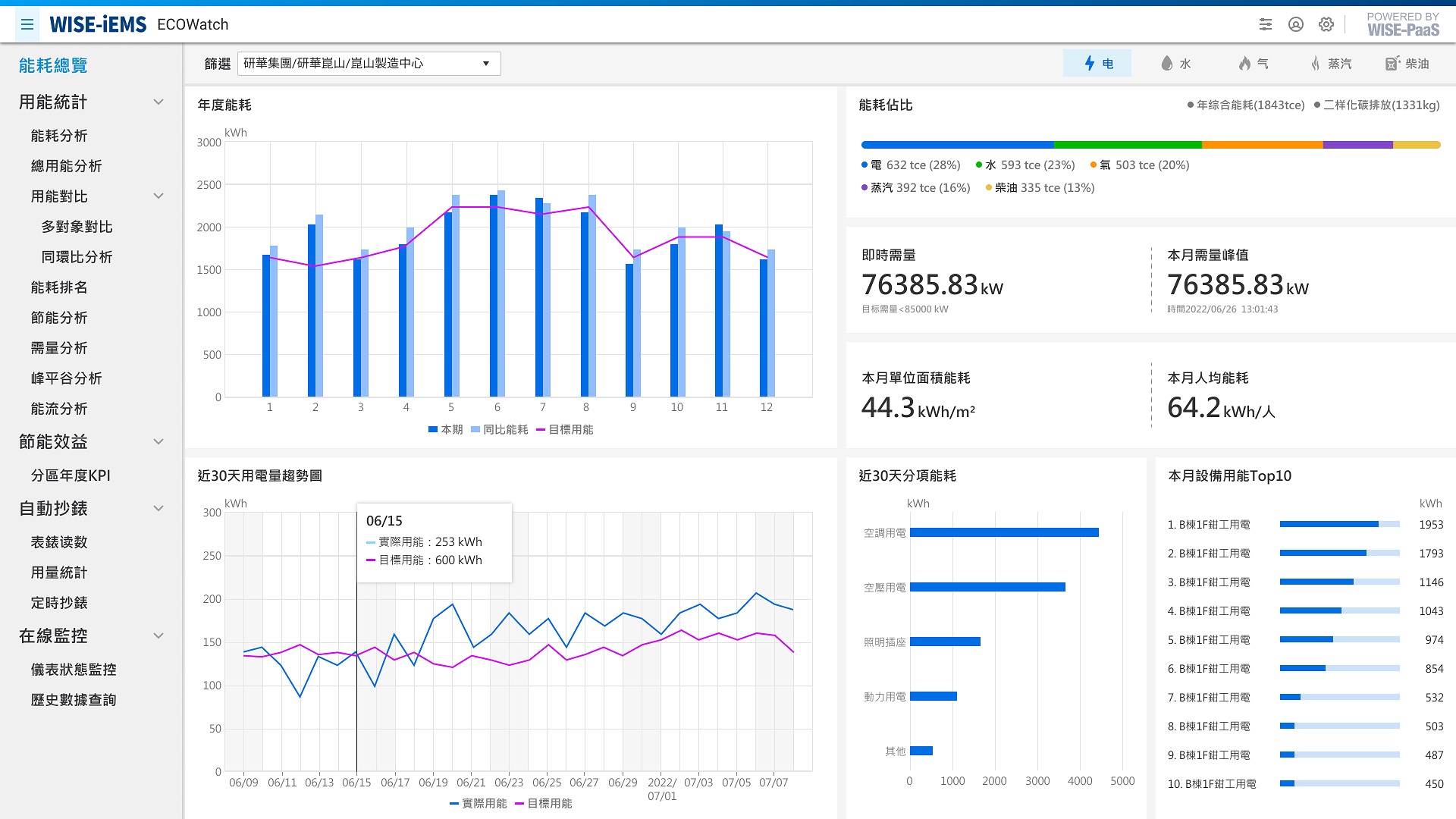Switch to the gas flame tab
The height and width of the screenshot is (819, 1456).
click(1253, 64)
